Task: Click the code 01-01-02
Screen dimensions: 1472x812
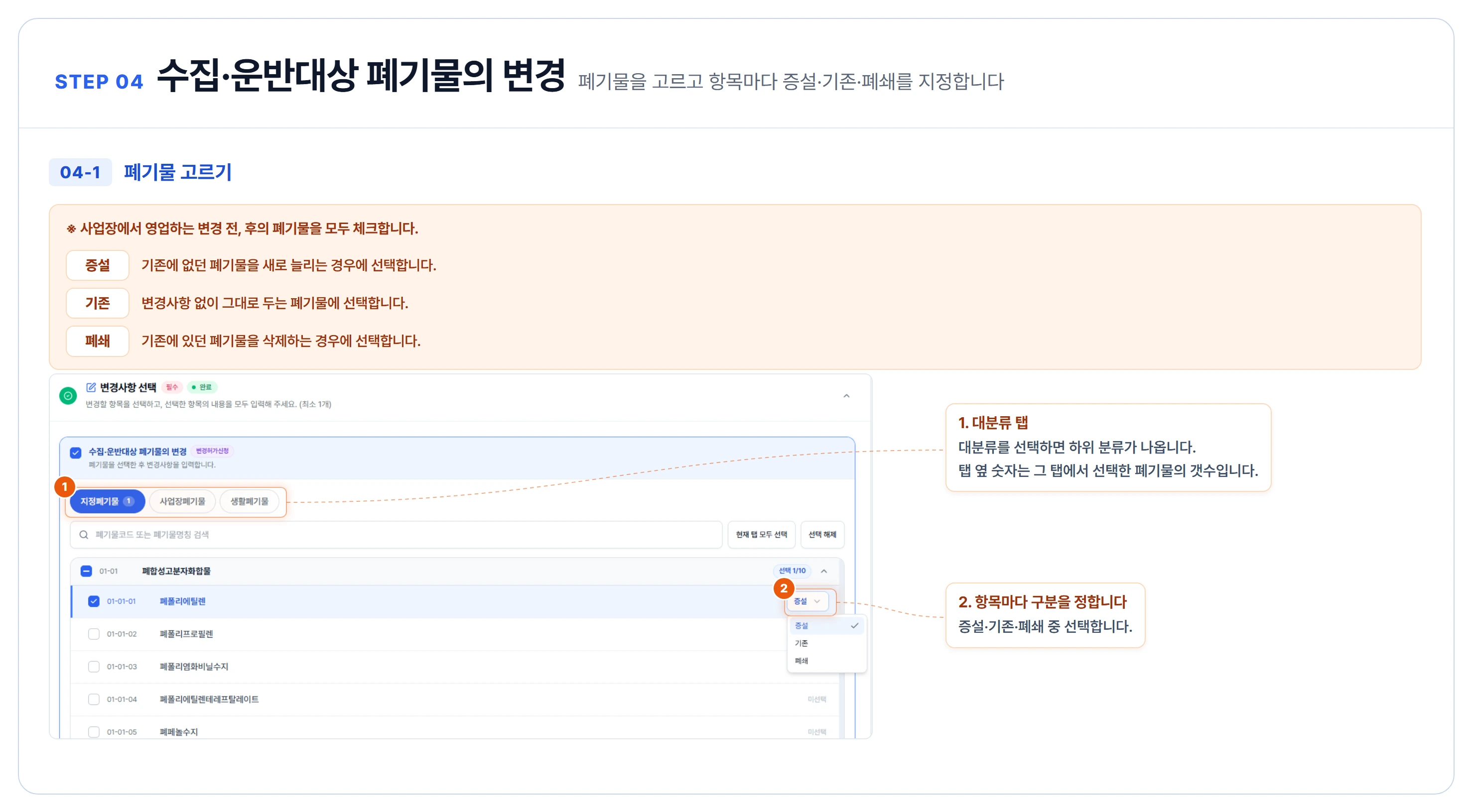Action: point(121,634)
